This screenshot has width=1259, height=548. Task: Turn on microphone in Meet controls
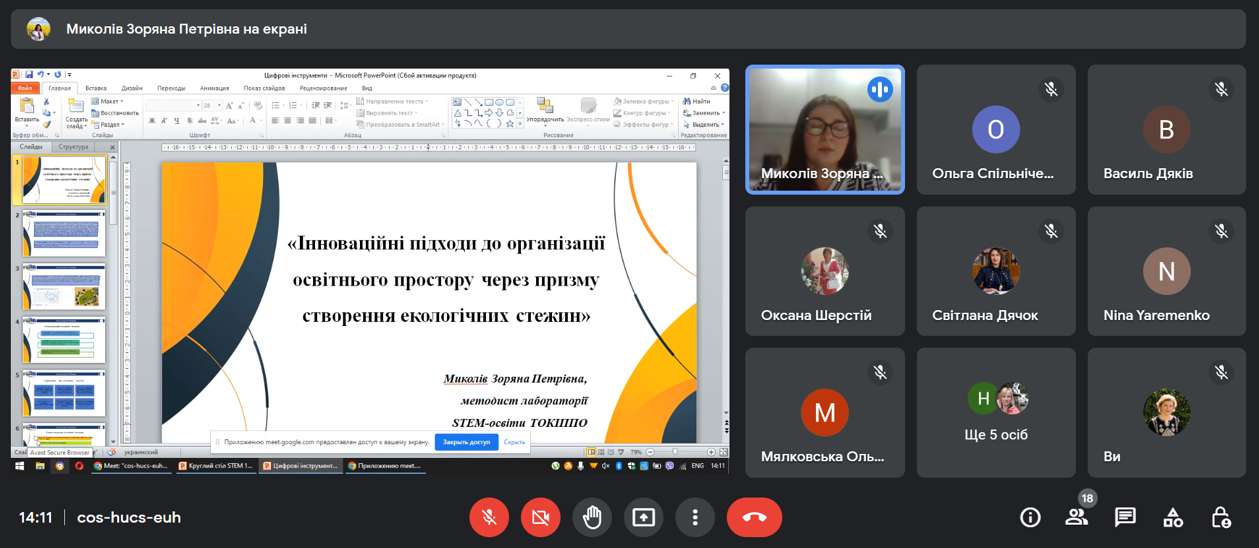pyautogui.click(x=489, y=517)
